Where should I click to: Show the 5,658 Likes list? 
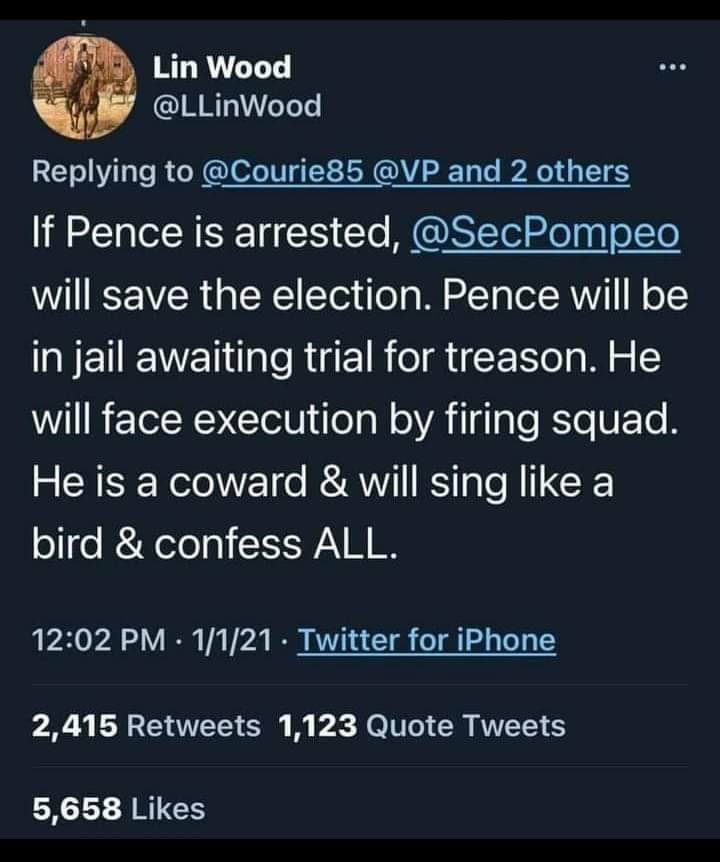click(118, 807)
